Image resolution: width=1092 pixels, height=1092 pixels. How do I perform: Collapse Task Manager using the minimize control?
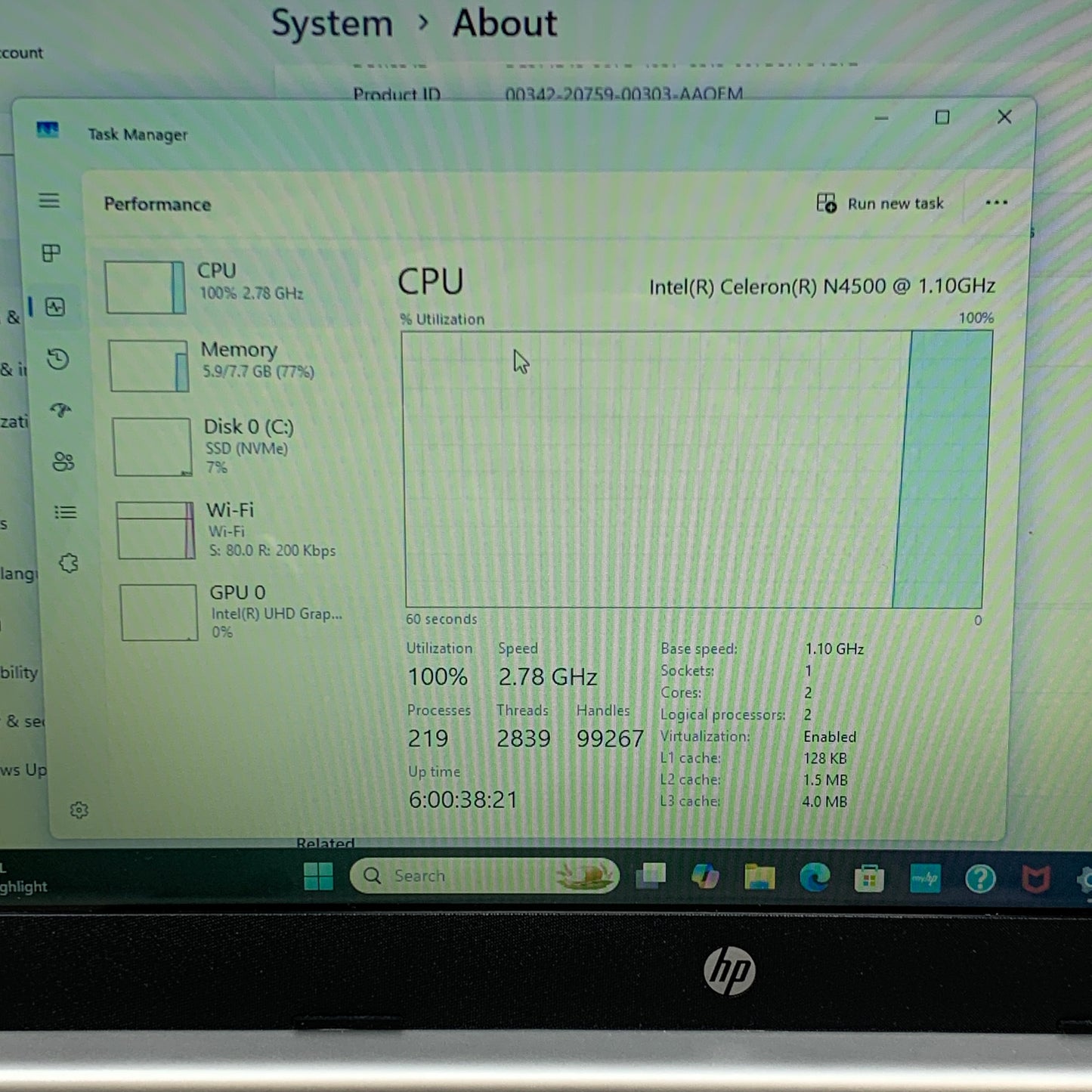[x=880, y=118]
